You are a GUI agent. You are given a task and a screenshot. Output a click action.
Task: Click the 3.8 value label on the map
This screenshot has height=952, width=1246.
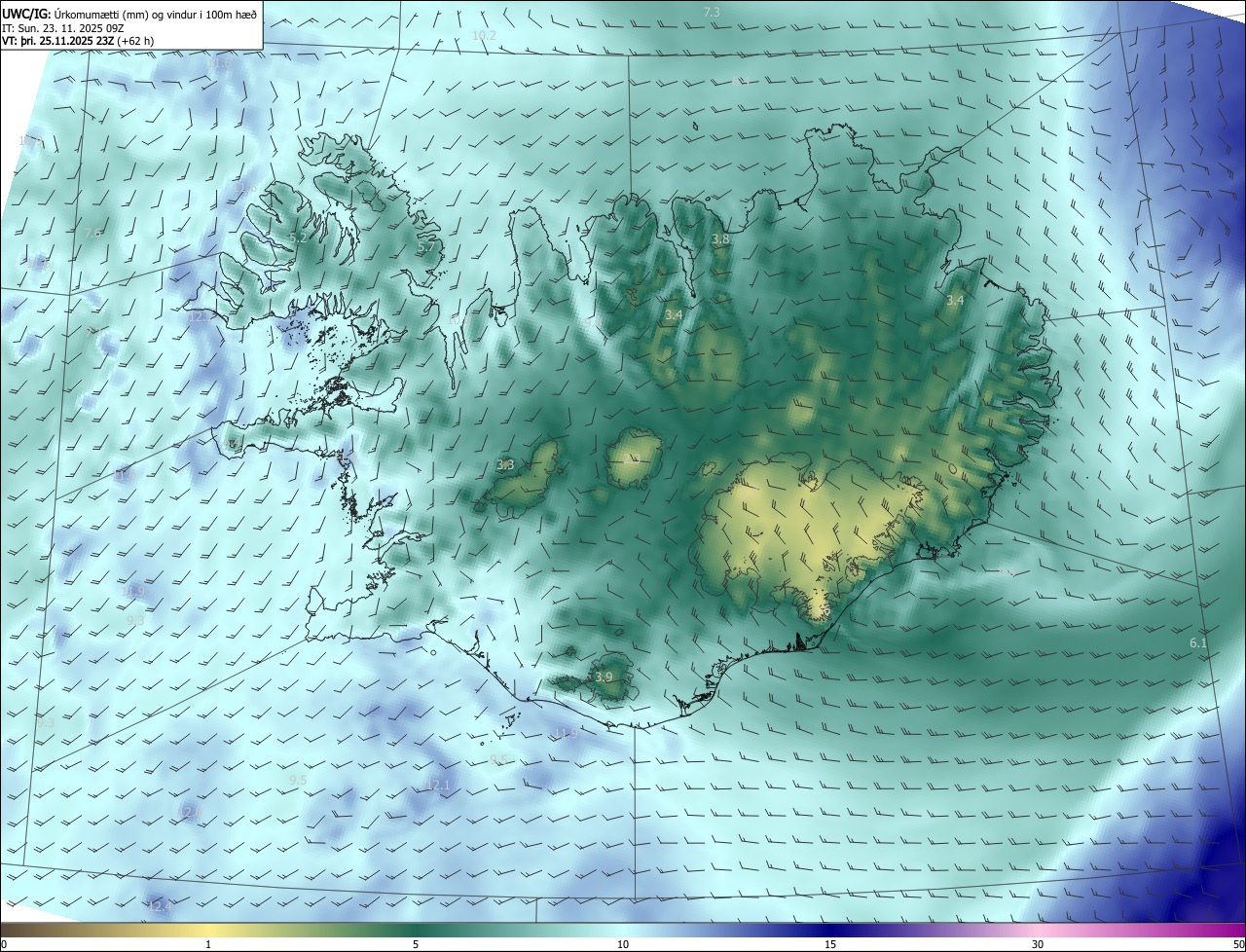pos(720,238)
